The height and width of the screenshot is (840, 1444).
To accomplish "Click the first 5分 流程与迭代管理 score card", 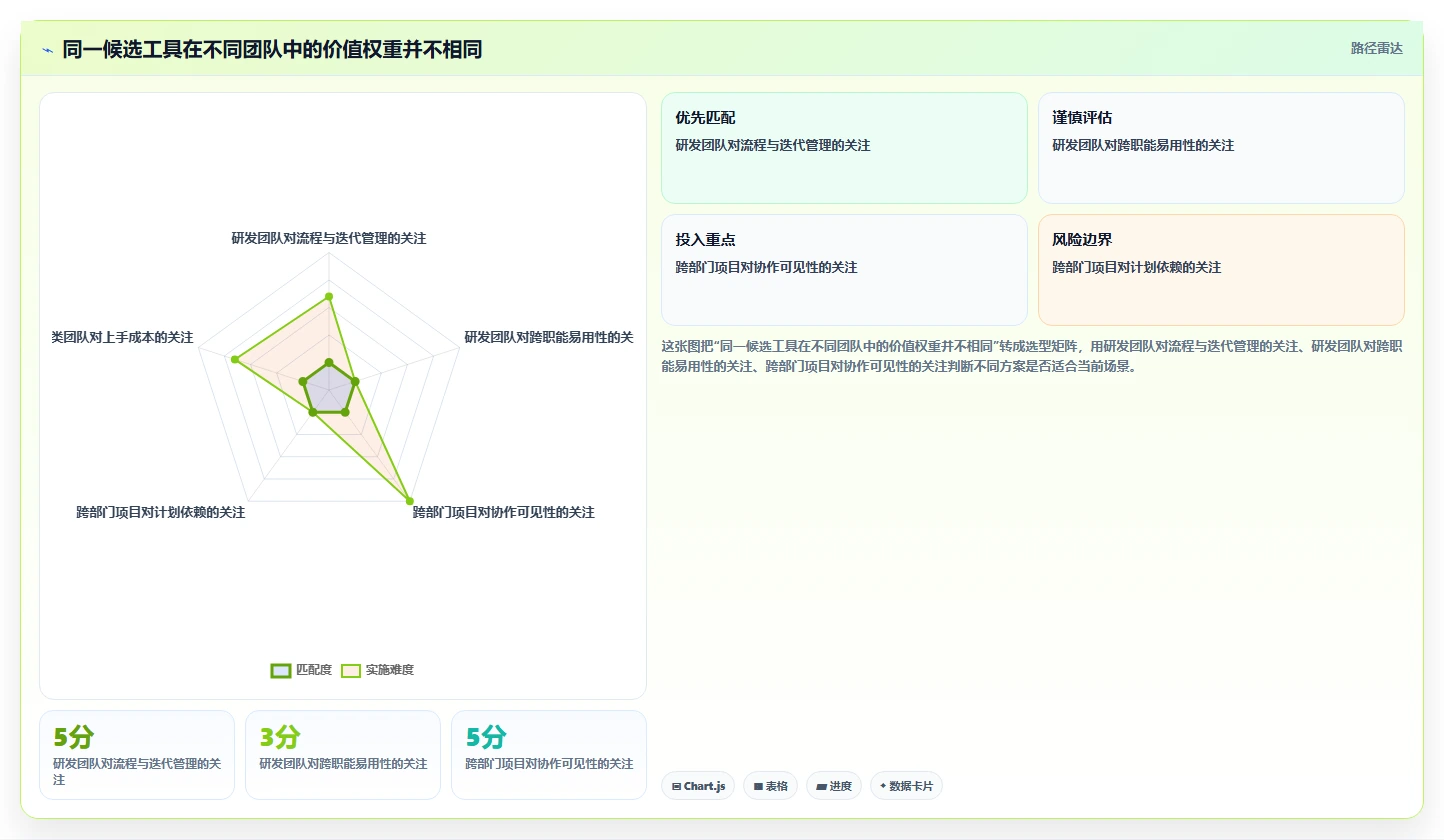I will [137, 755].
